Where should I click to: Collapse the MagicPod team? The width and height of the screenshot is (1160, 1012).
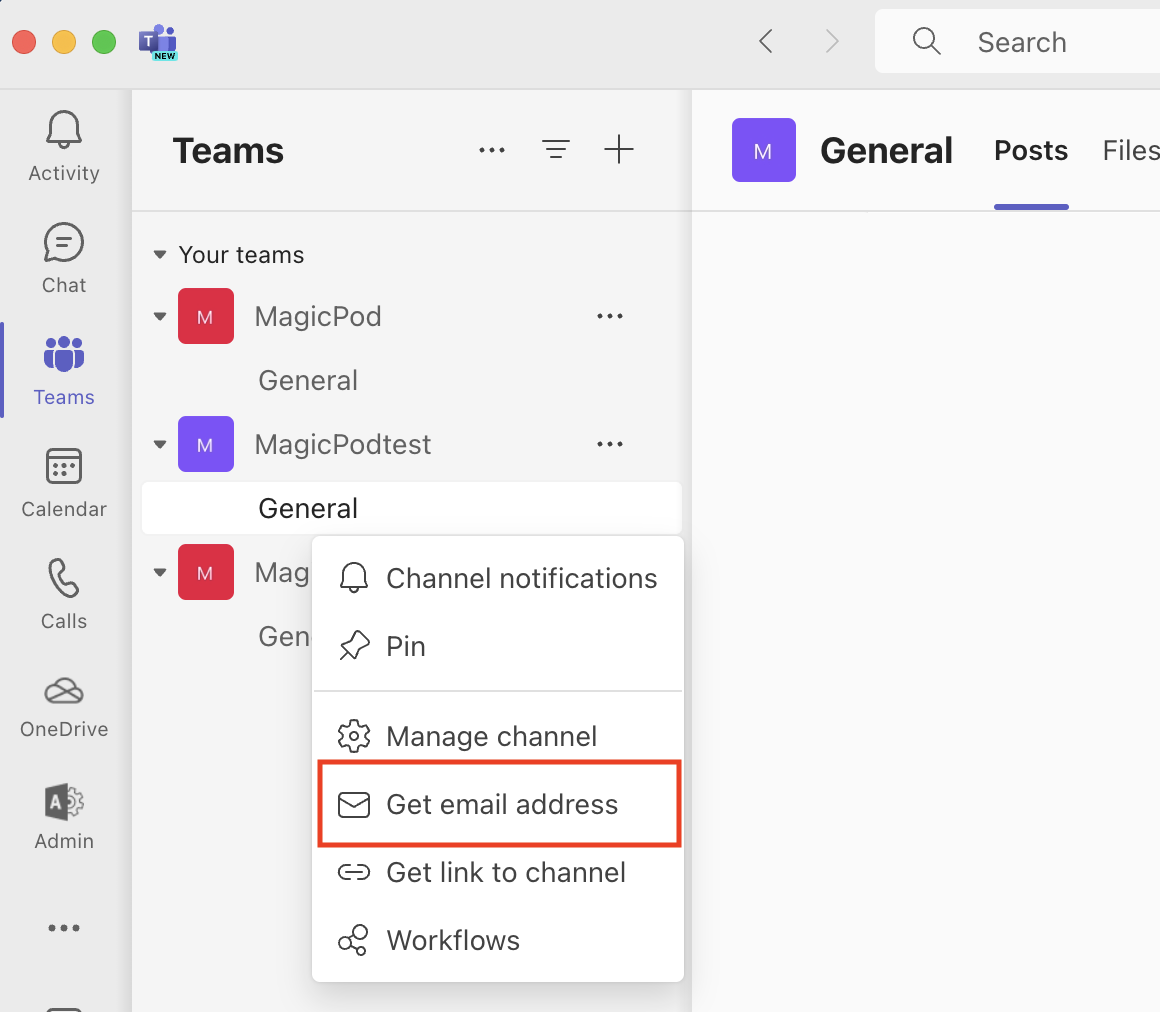[160, 317]
